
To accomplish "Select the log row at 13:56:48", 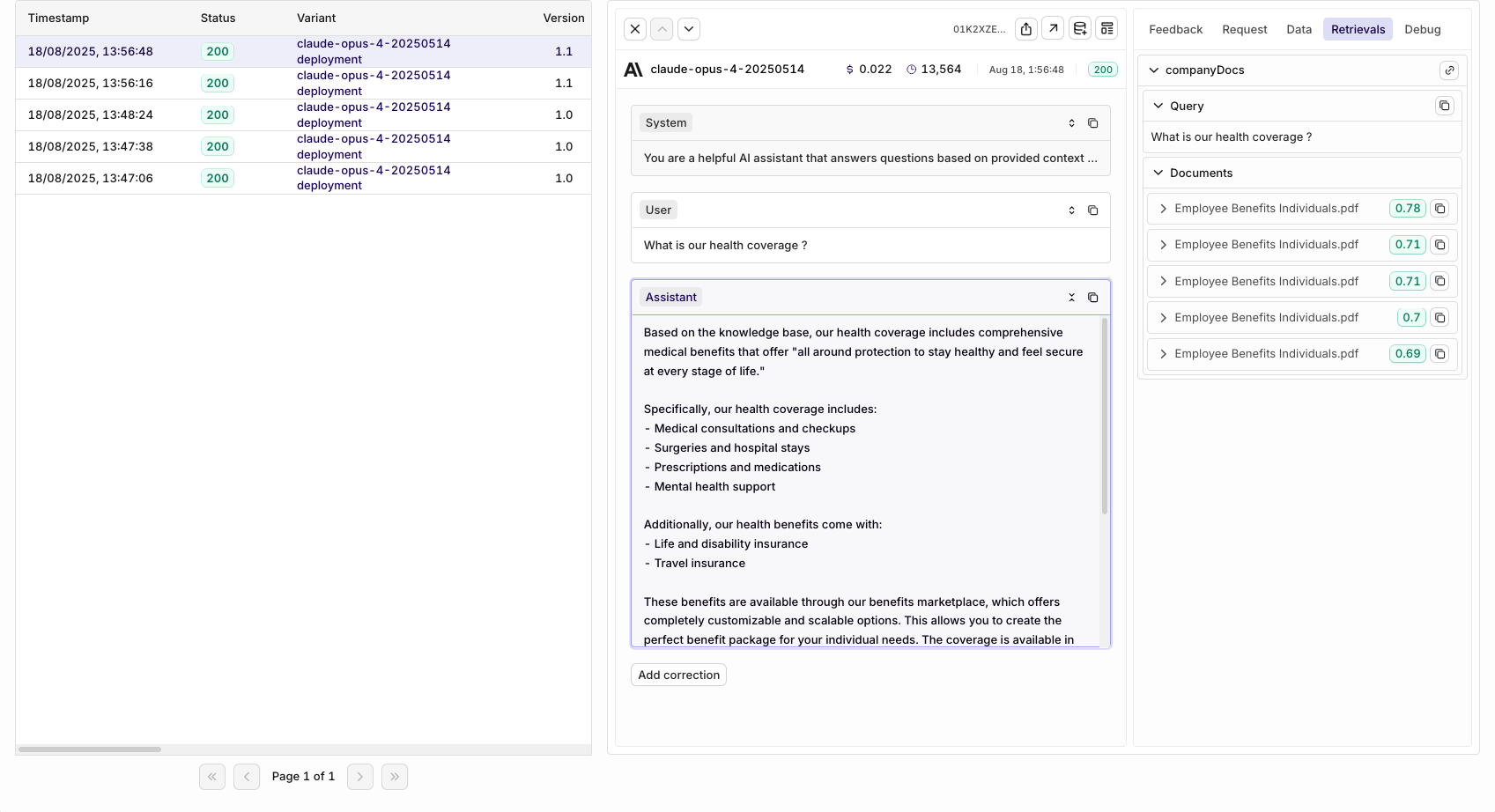I will (303, 52).
